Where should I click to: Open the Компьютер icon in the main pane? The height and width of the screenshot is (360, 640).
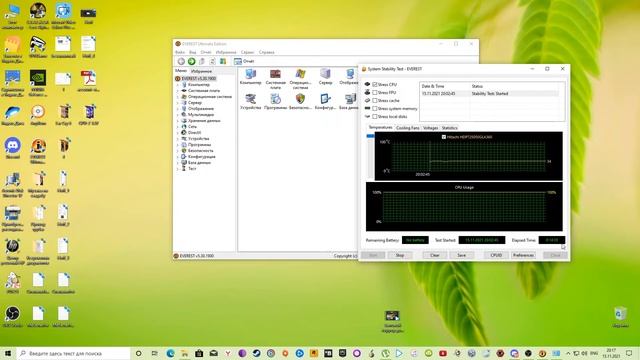(250, 76)
